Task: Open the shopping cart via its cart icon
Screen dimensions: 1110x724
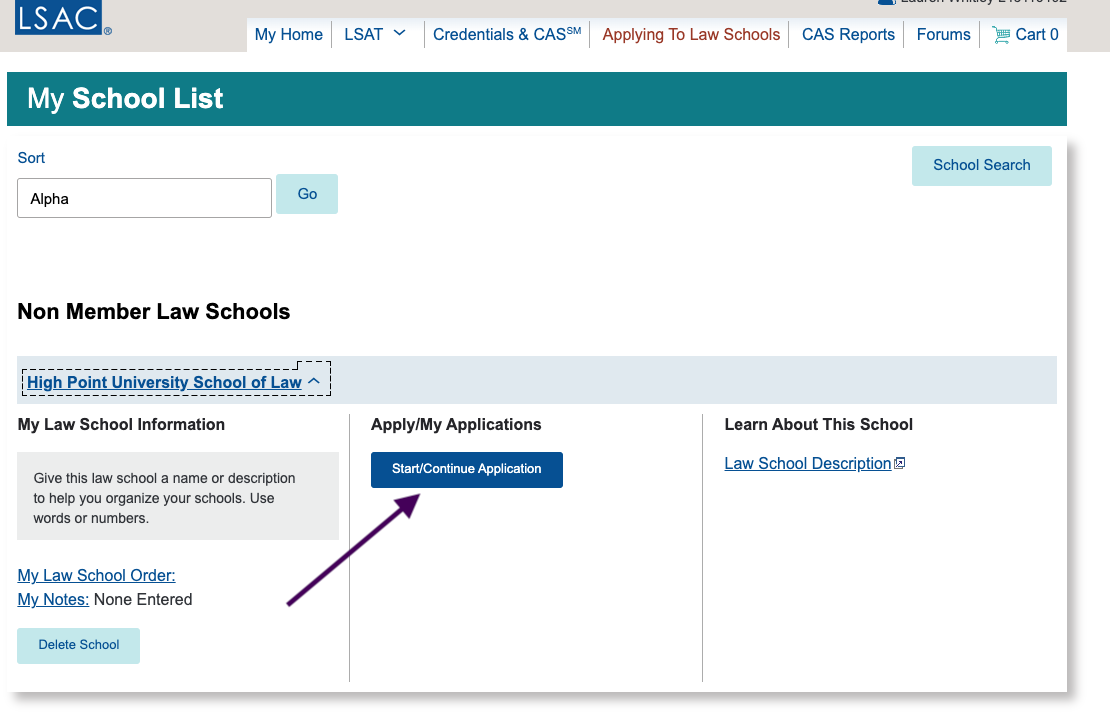Action: click(x=1001, y=34)
